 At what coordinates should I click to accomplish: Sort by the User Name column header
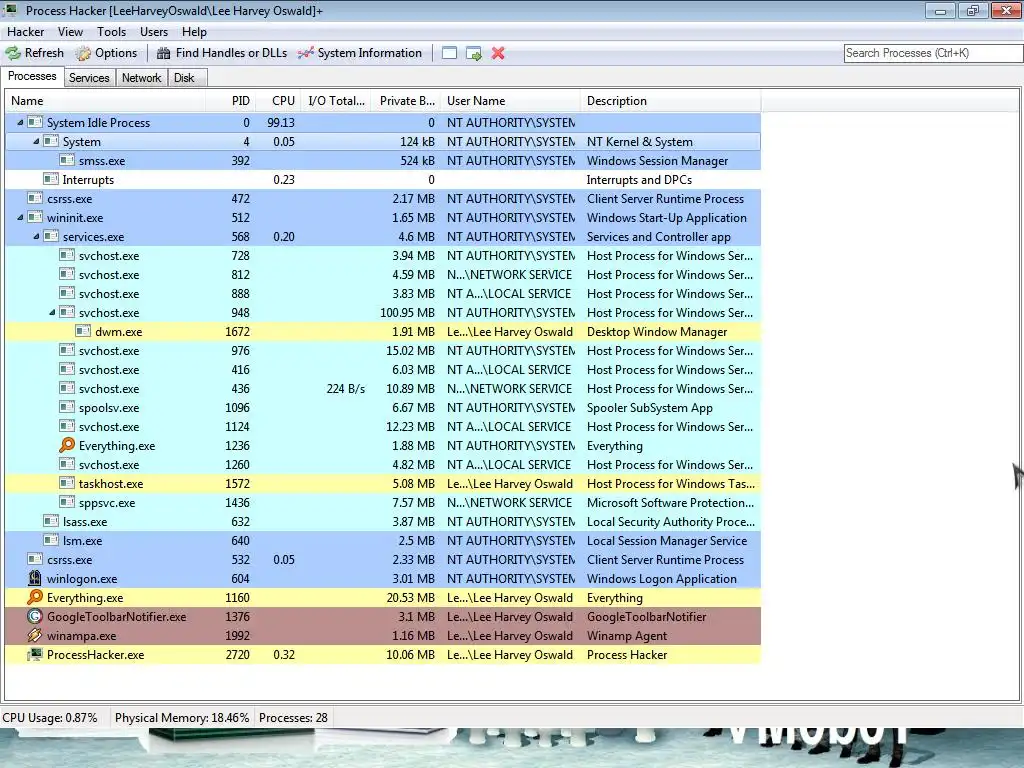[511, 101]
